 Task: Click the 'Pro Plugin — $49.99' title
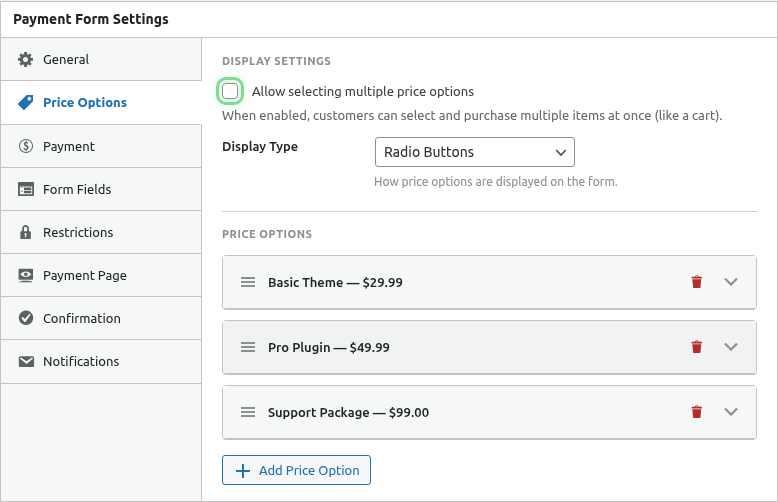coord(328,347)
